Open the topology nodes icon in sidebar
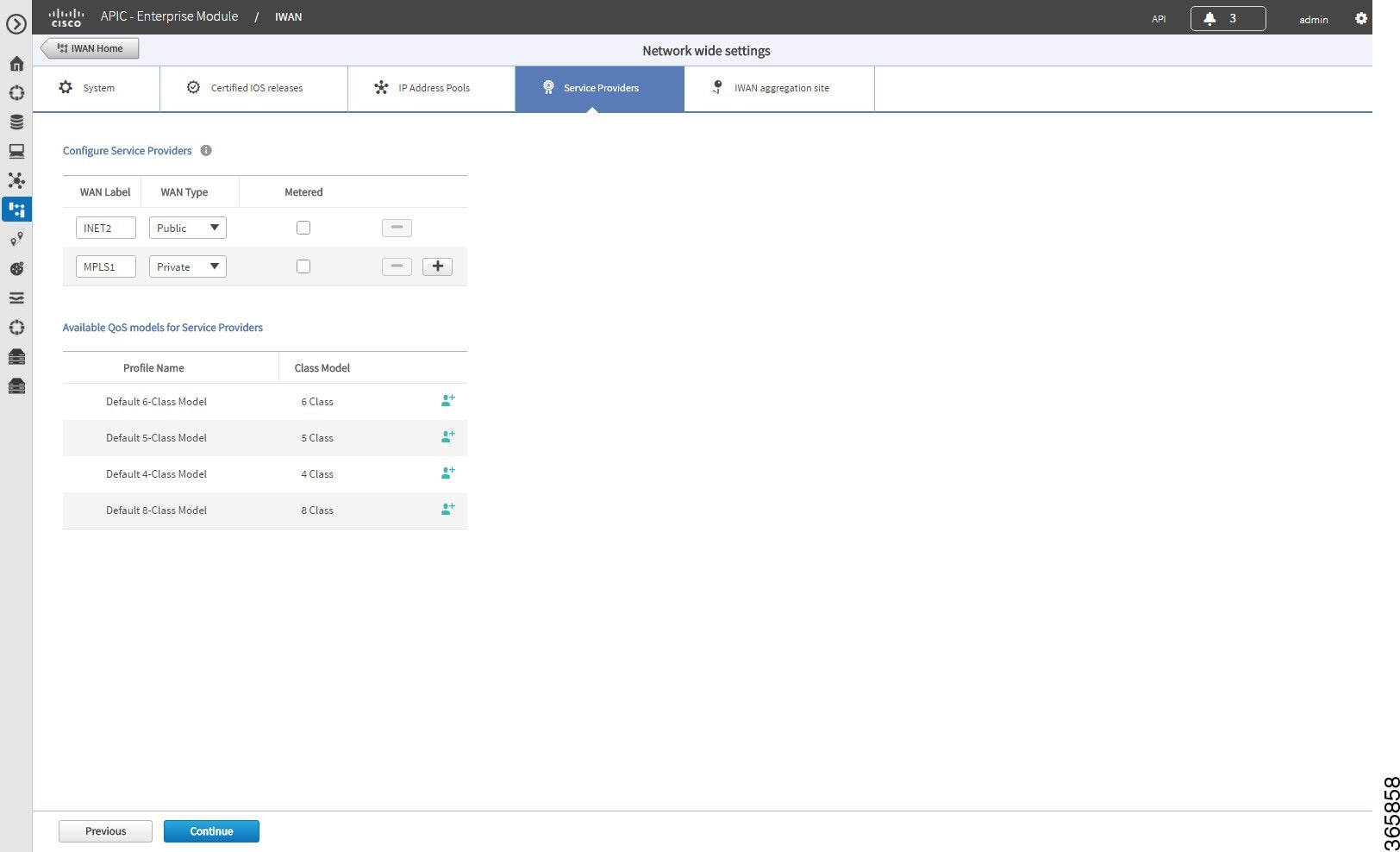This screenshot has width=1400, height=852. (16, 180)
